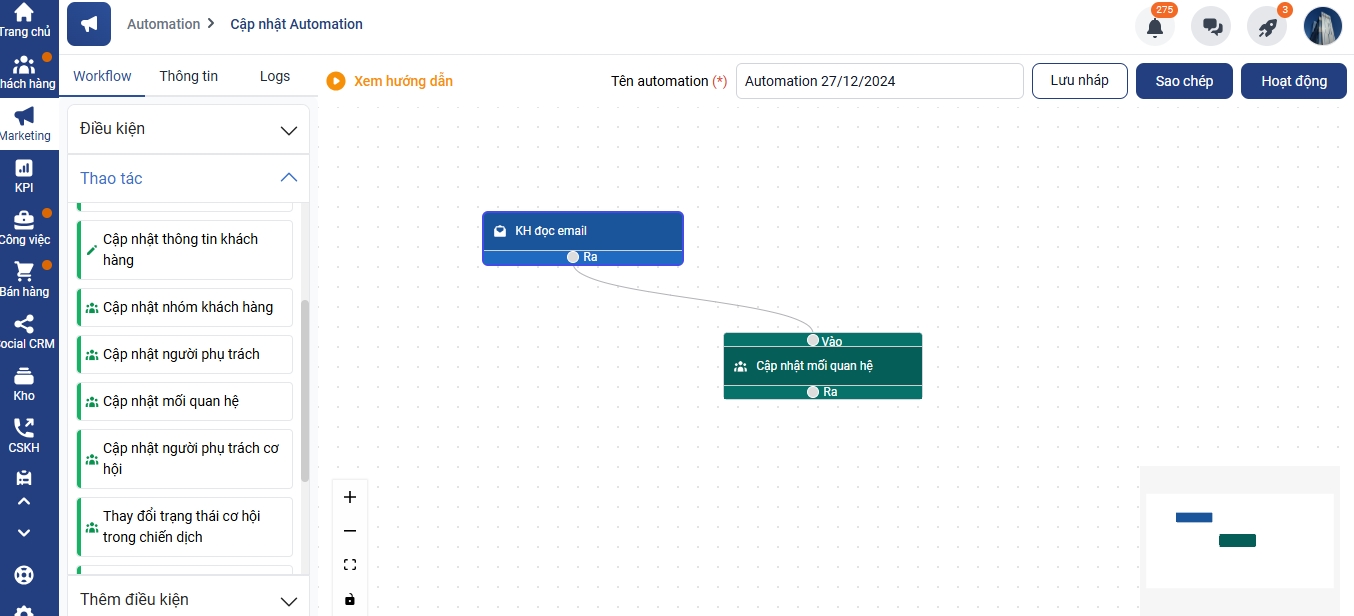
Task: Click zoom in plus on canvas
Action: 350,497
